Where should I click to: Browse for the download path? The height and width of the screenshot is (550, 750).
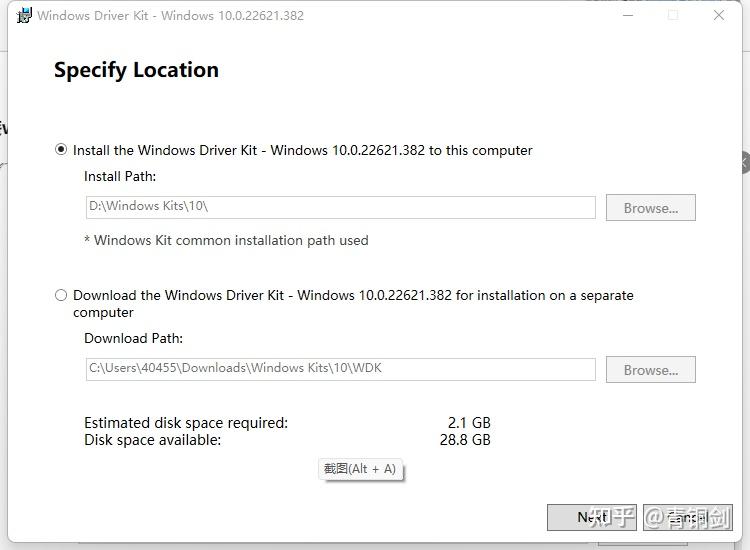point(651,370)
